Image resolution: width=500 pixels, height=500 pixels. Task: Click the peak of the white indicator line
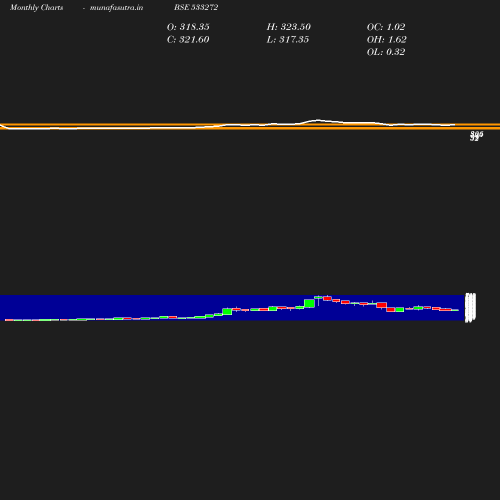pyautogui.click(x=317, y=120)
